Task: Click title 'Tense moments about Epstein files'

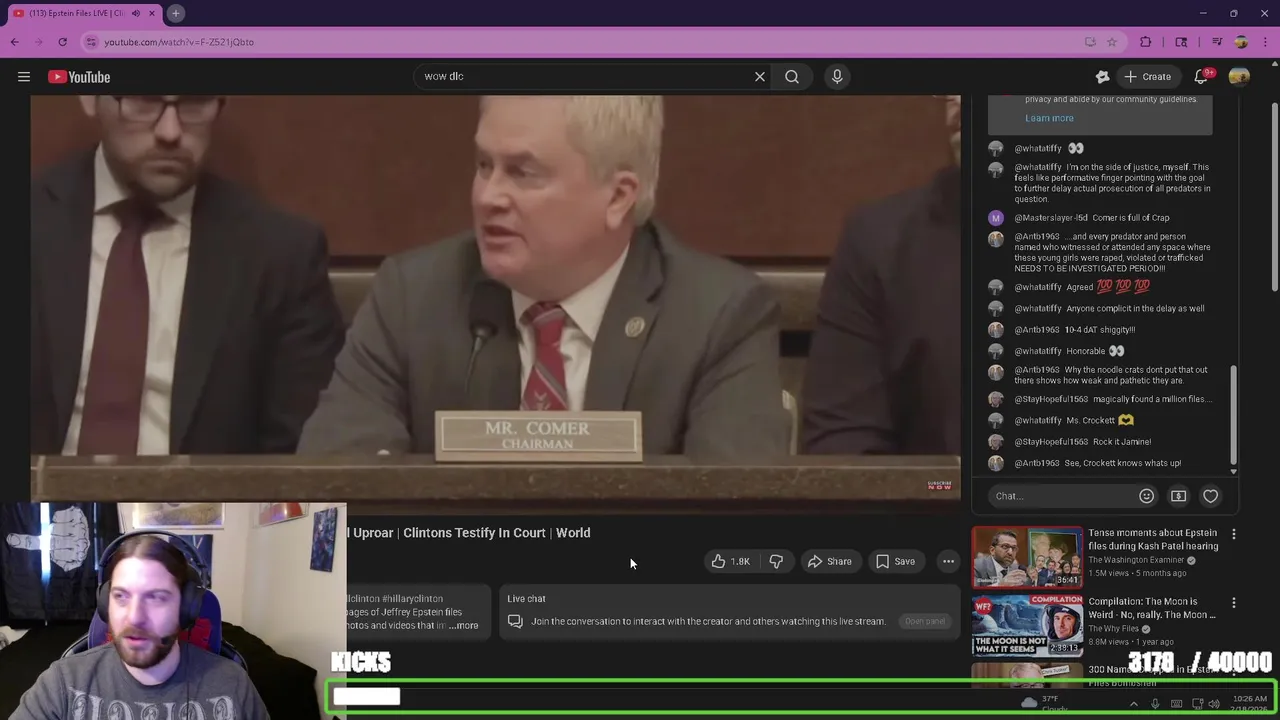Action: pyautogui.click(x=1152, y=540)
